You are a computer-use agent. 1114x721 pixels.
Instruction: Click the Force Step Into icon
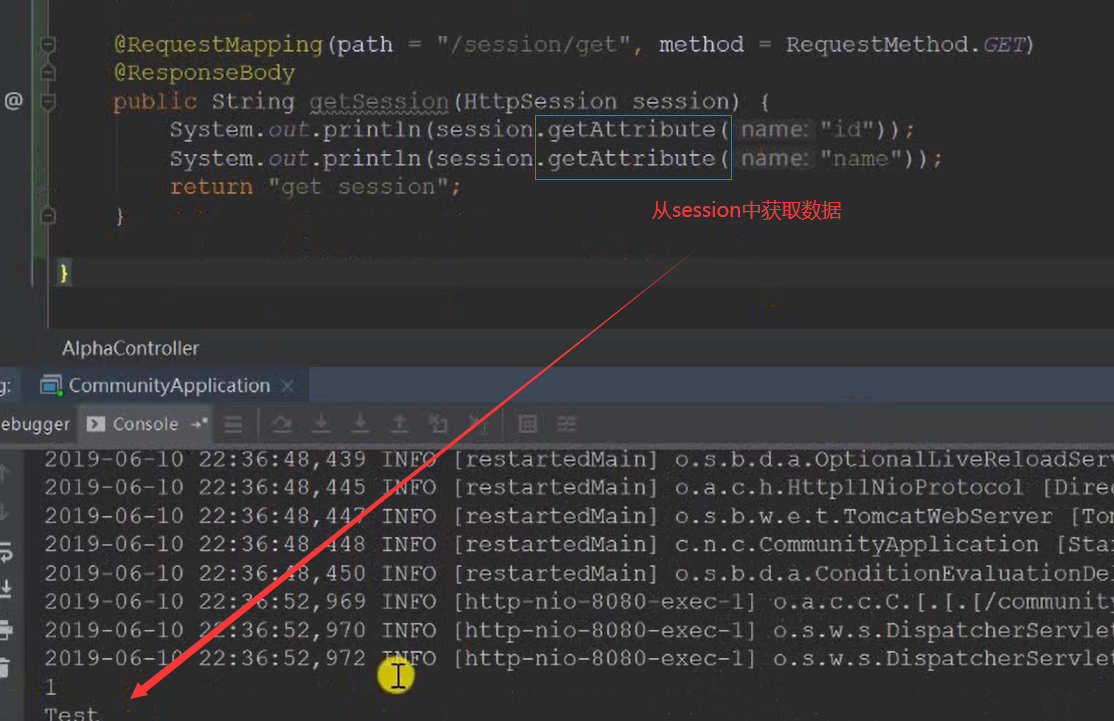pyautogui.click(x=360, y=424)
